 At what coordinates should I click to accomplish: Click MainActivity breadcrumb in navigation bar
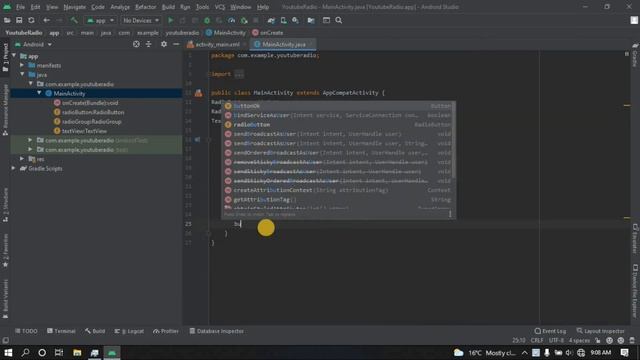coord(226,33)
